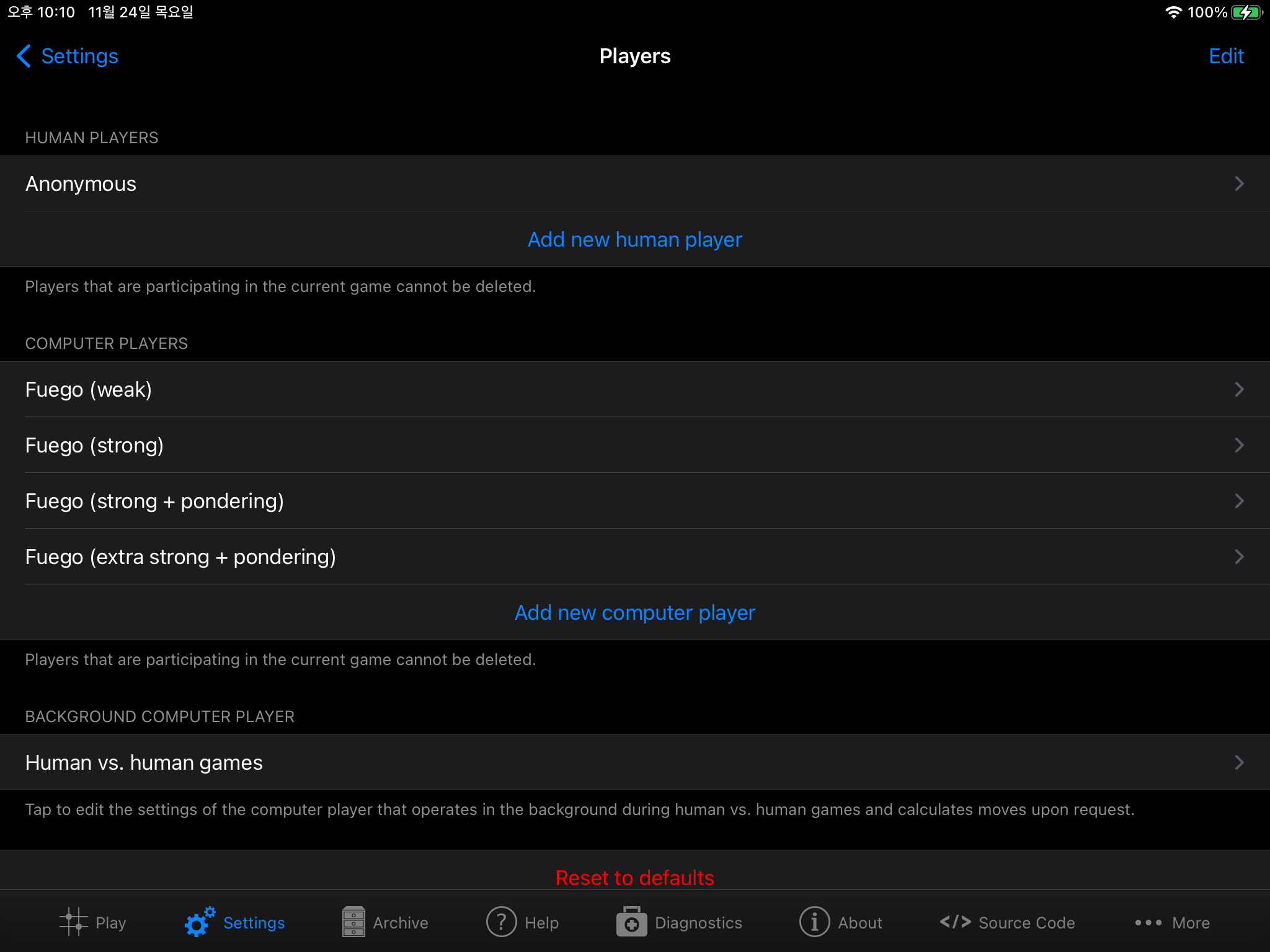Open the Archive cabinet icon
The image size is (1270, 952).
coord(353,922)
